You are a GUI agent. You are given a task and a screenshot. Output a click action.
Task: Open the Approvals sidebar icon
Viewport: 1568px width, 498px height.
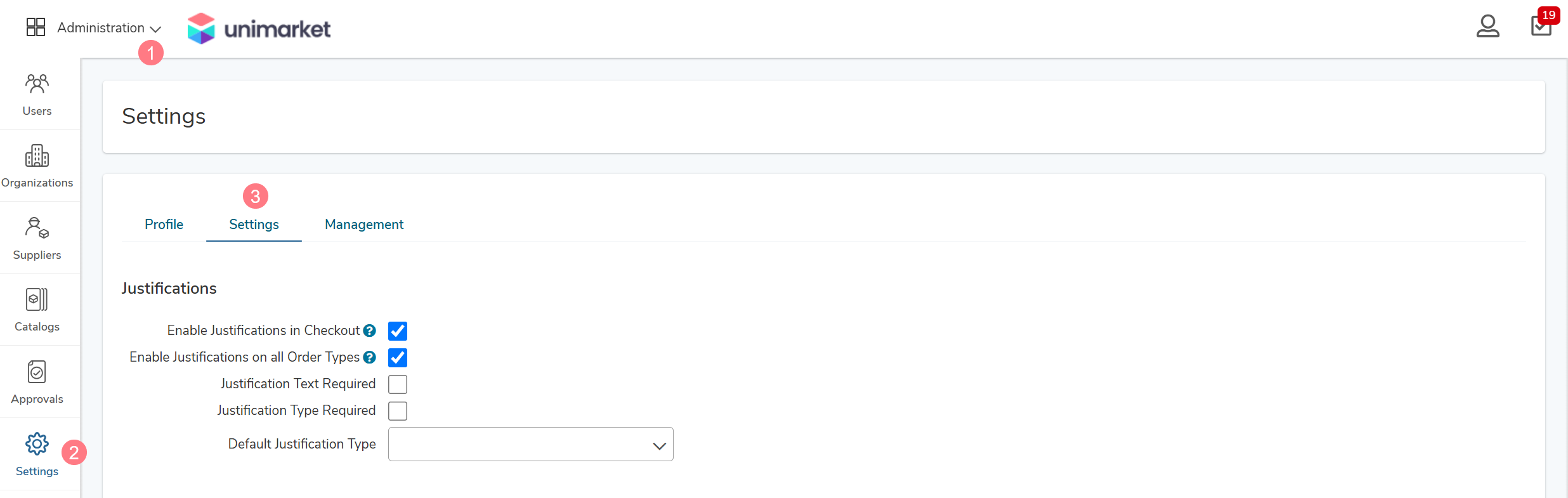(37, 372)
